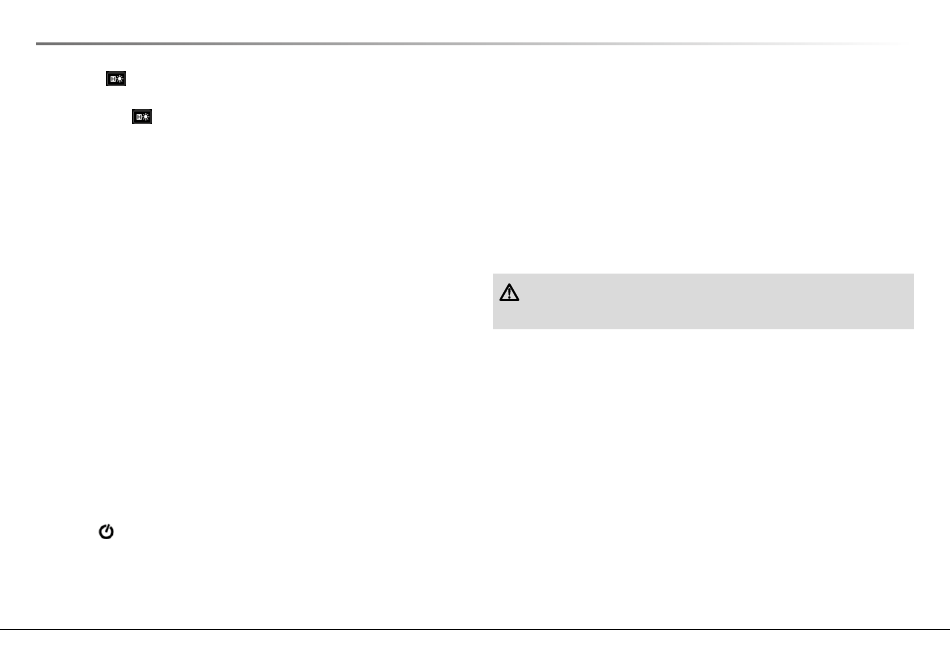950x670 pixels.
Task: Click the black background of the upper brightness button
Action: coord(108,84)
